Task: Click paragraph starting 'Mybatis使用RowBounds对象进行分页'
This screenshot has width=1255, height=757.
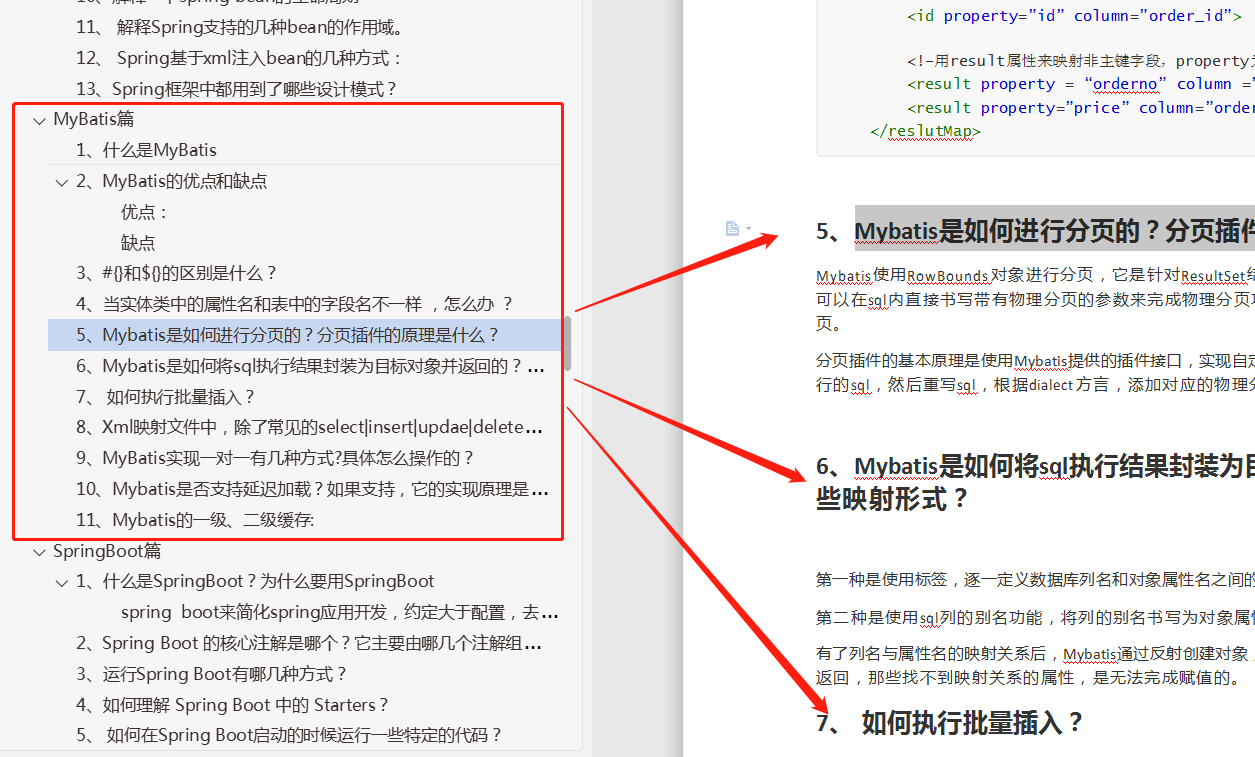Action: click(1035, 300)
